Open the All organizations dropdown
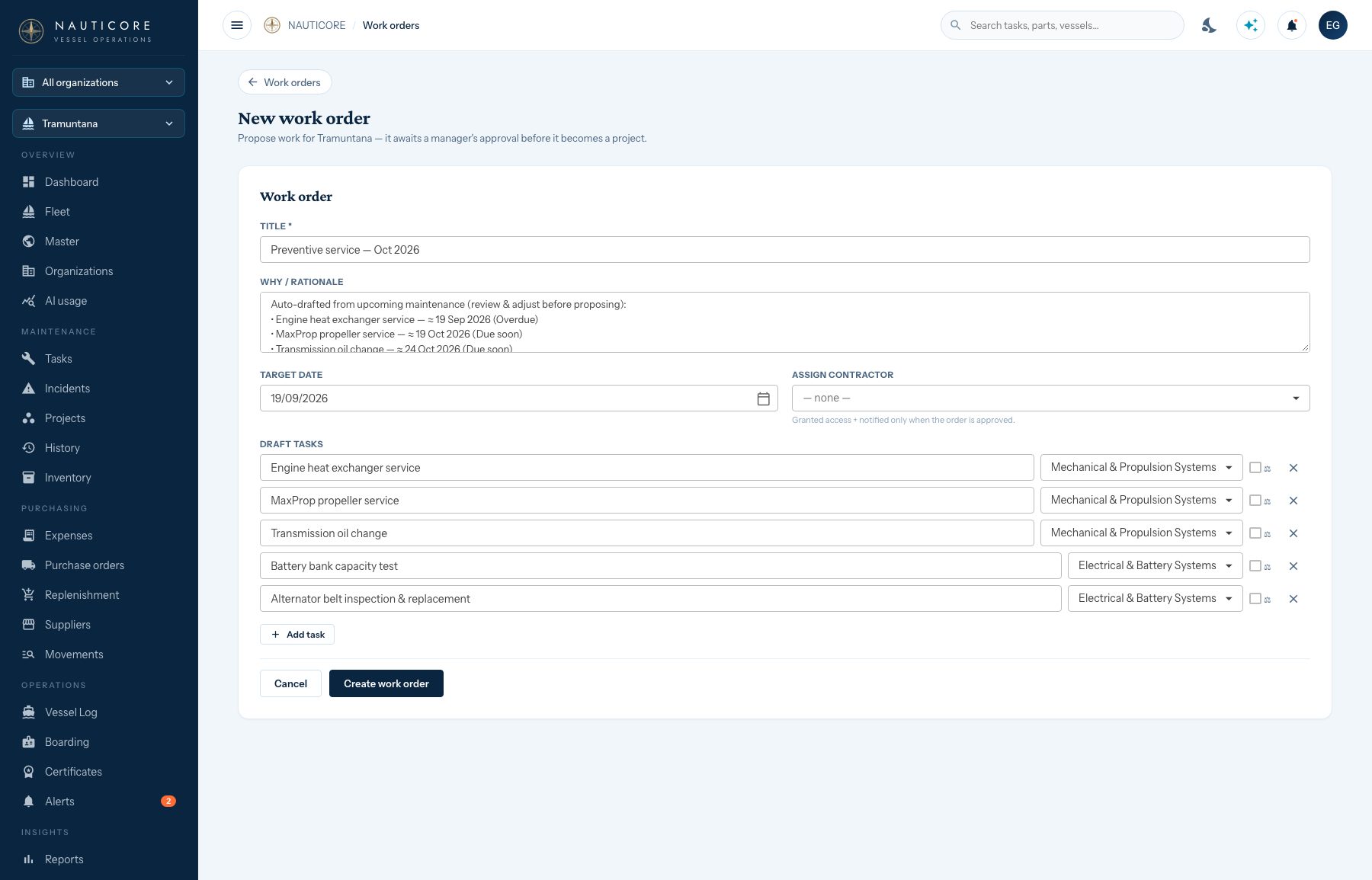The image size is (1372, 880). (98, 82)
